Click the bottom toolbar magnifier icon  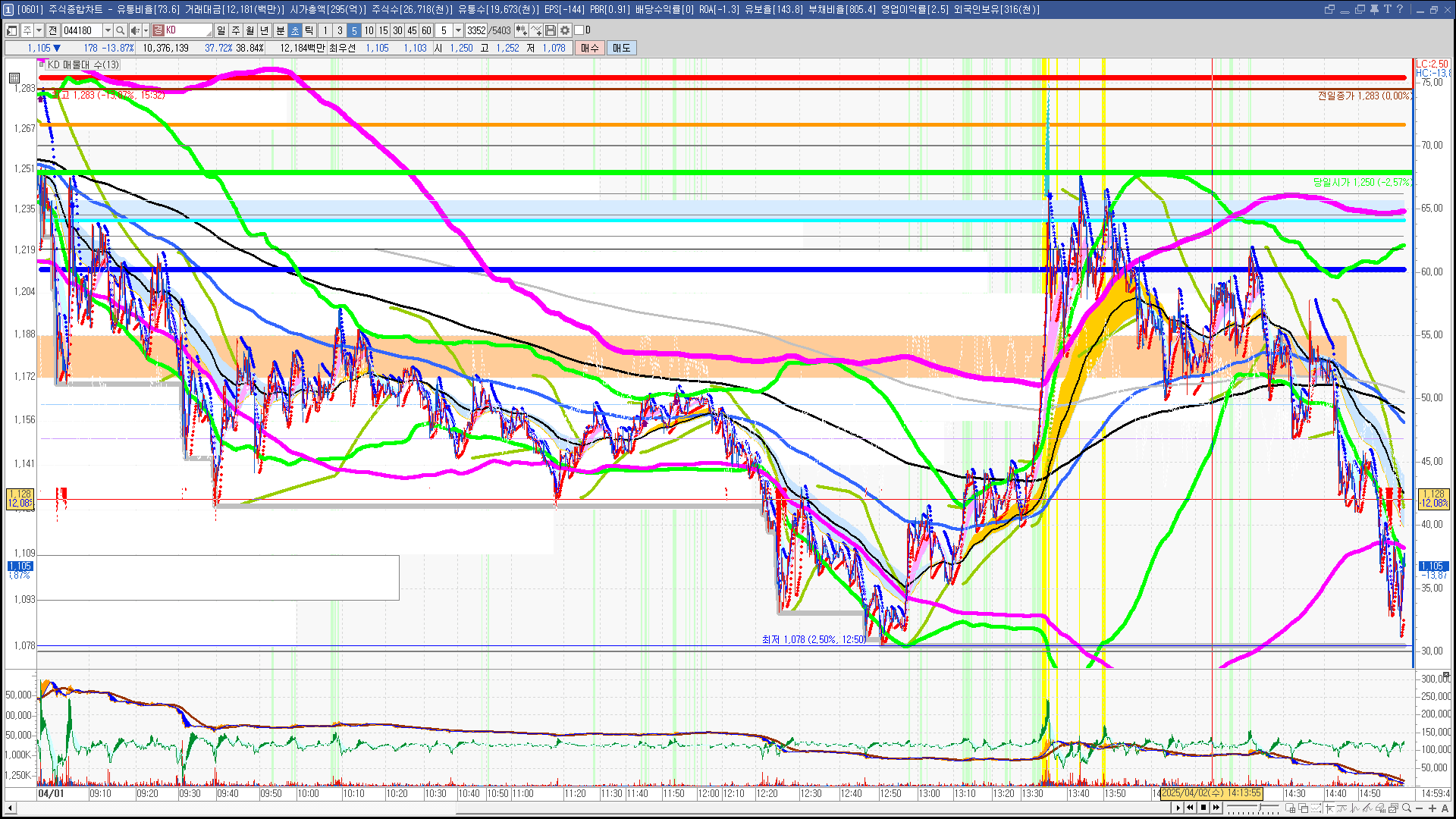(1407, 808)
